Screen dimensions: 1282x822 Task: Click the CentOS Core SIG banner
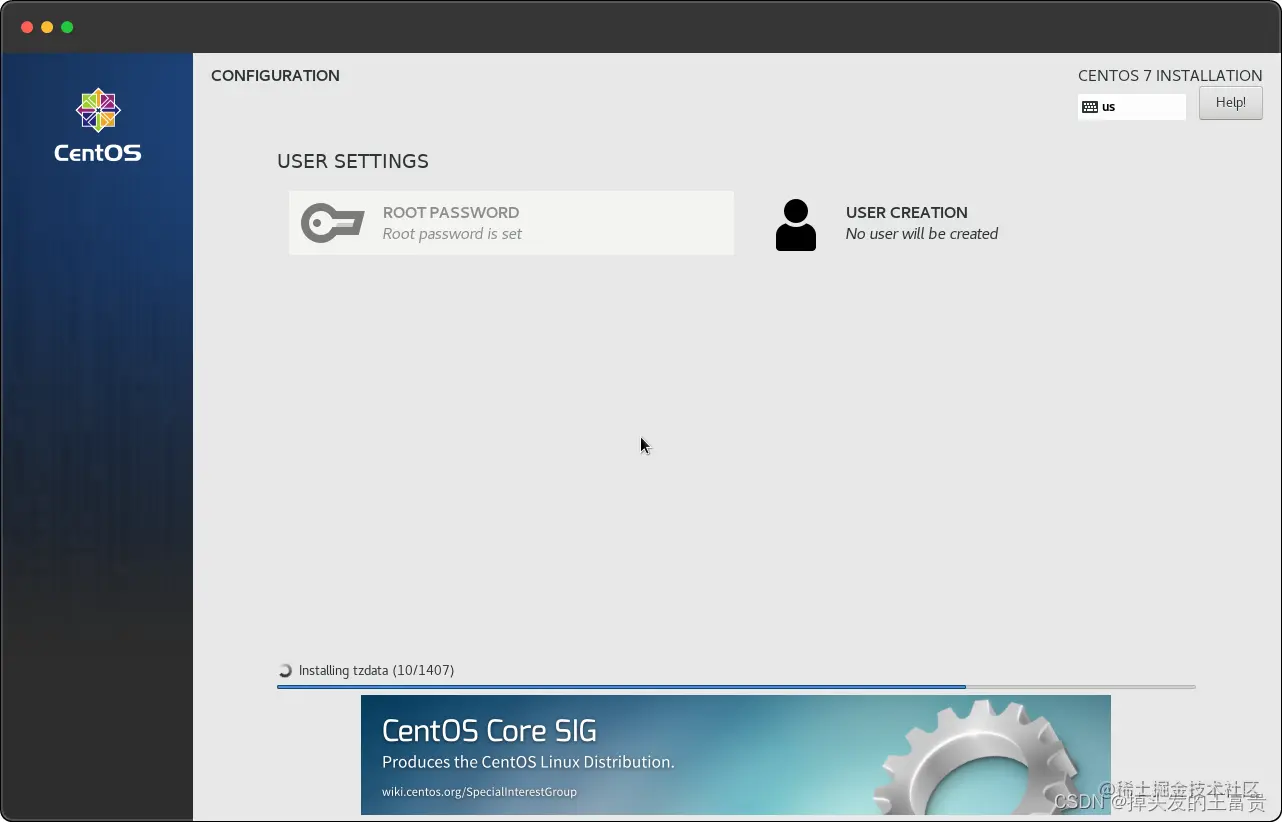click(736, 755)
